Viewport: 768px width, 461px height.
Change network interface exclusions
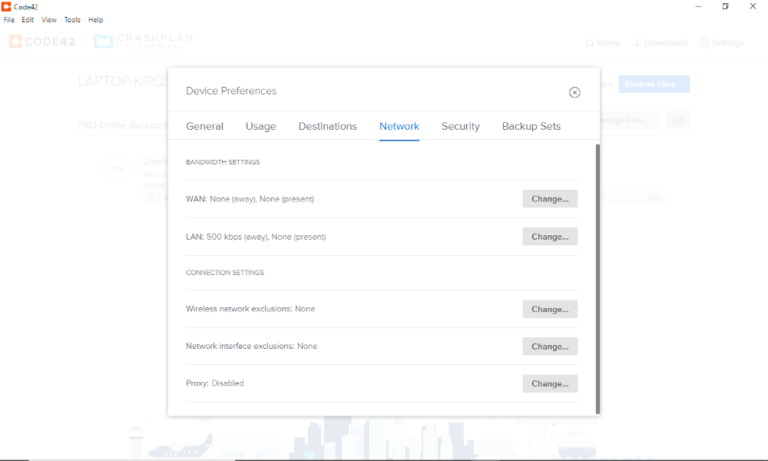coord(550,346)
